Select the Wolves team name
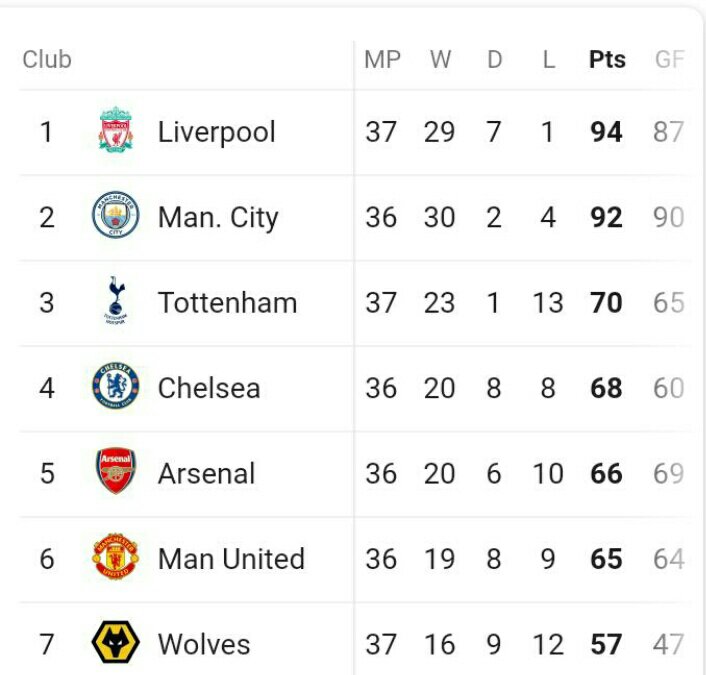The height and width of the screenshot is (675, 706). (x=204, y=643)
